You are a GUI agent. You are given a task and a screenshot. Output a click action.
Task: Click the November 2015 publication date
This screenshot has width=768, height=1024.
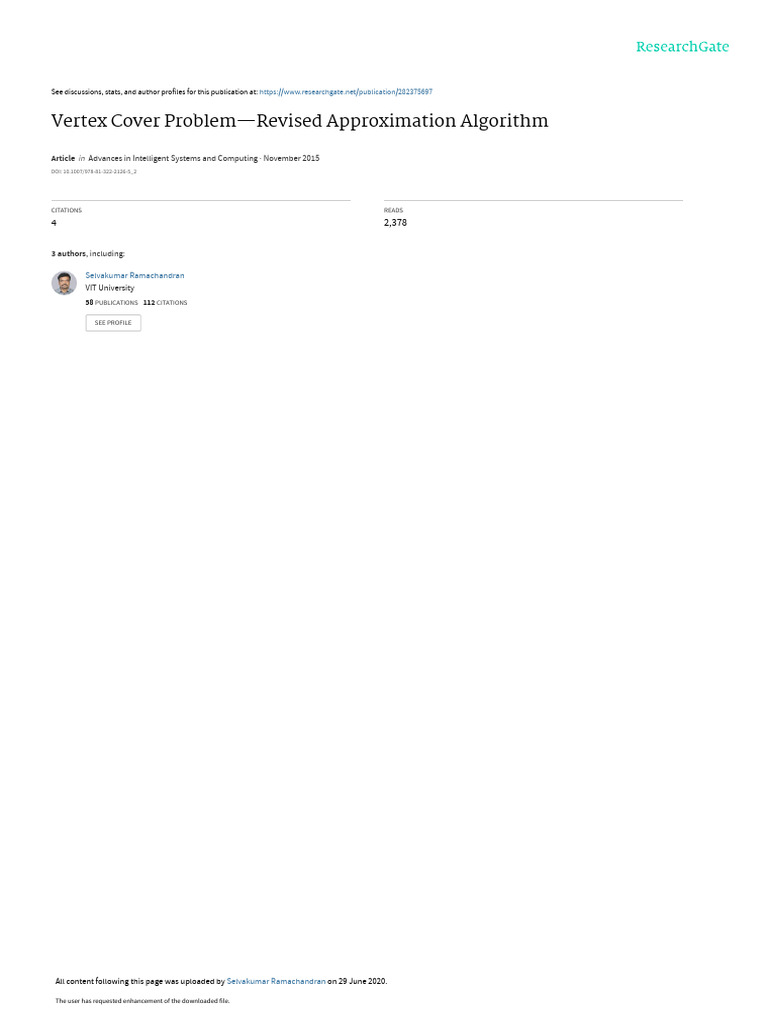(x=291, y=159)
